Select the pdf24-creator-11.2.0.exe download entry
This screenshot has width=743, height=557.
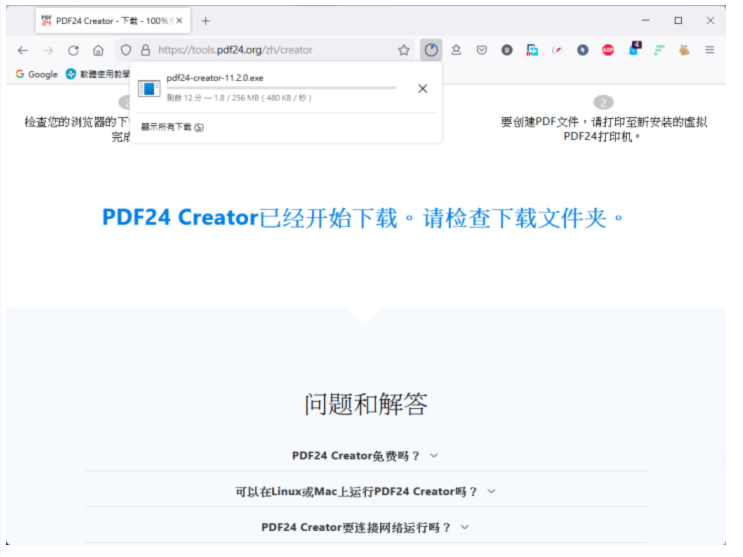pos(286,88)
